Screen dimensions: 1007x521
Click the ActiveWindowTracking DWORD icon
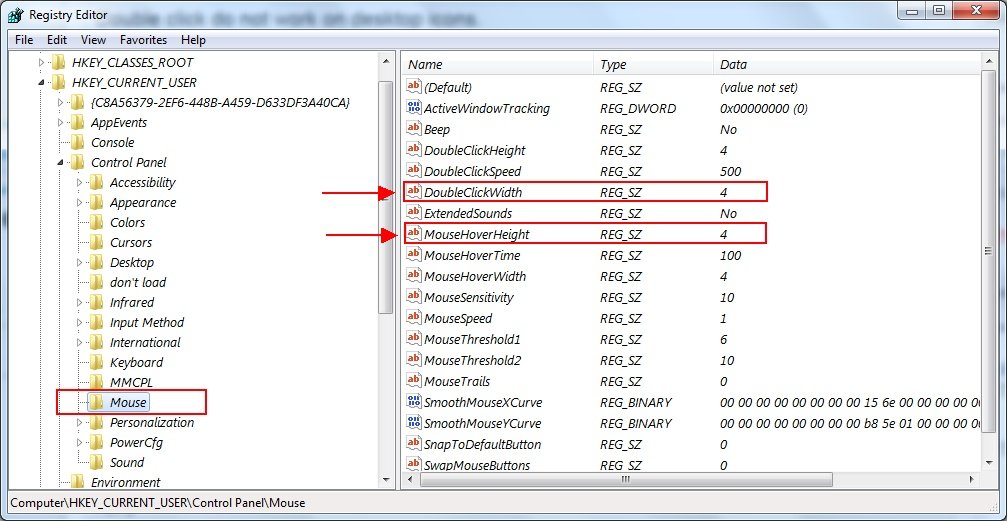[414, 108]
